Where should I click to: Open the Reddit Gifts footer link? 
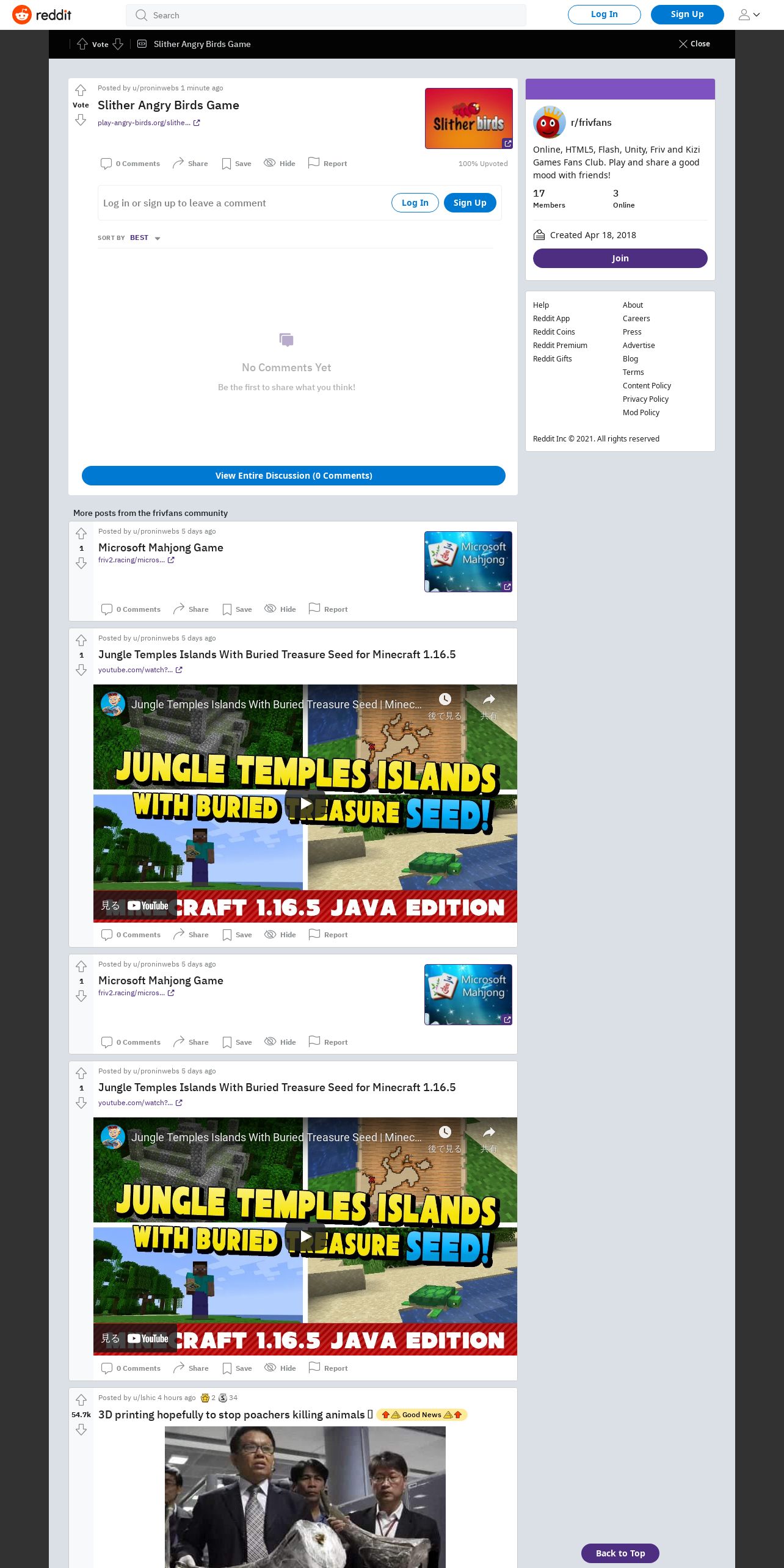(553, 359)
